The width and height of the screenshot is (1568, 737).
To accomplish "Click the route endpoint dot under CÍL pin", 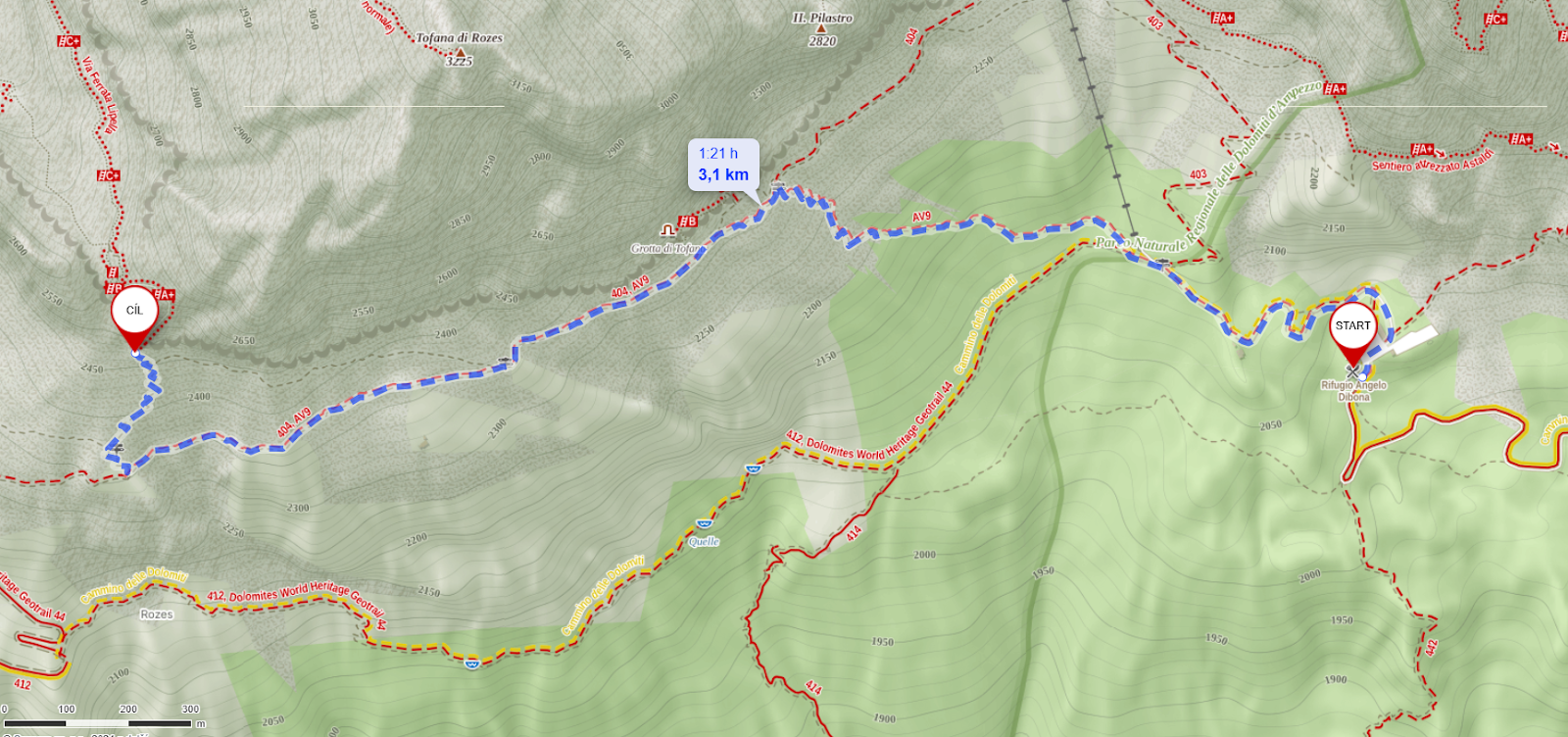I will [135, 353].
